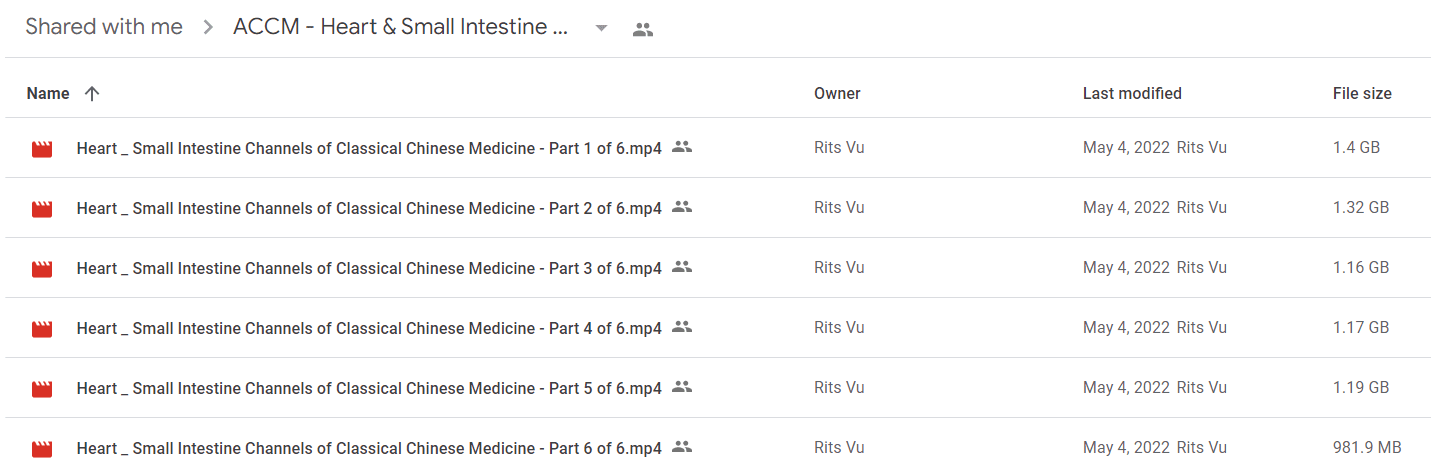Image resolution: width=1431 pixels, height=468 pixels.
Task: Select the Part 3 of 6.mp4 file name
Action: (369, 268)
